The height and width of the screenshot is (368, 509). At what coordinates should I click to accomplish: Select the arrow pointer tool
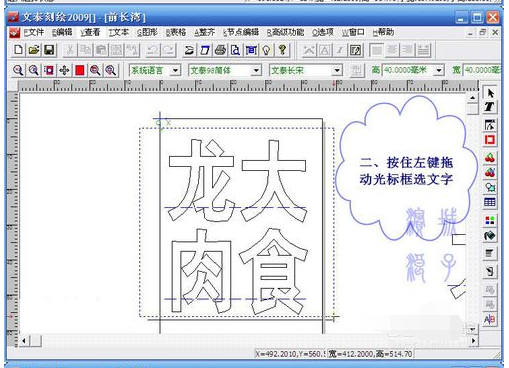pos(490,93)
